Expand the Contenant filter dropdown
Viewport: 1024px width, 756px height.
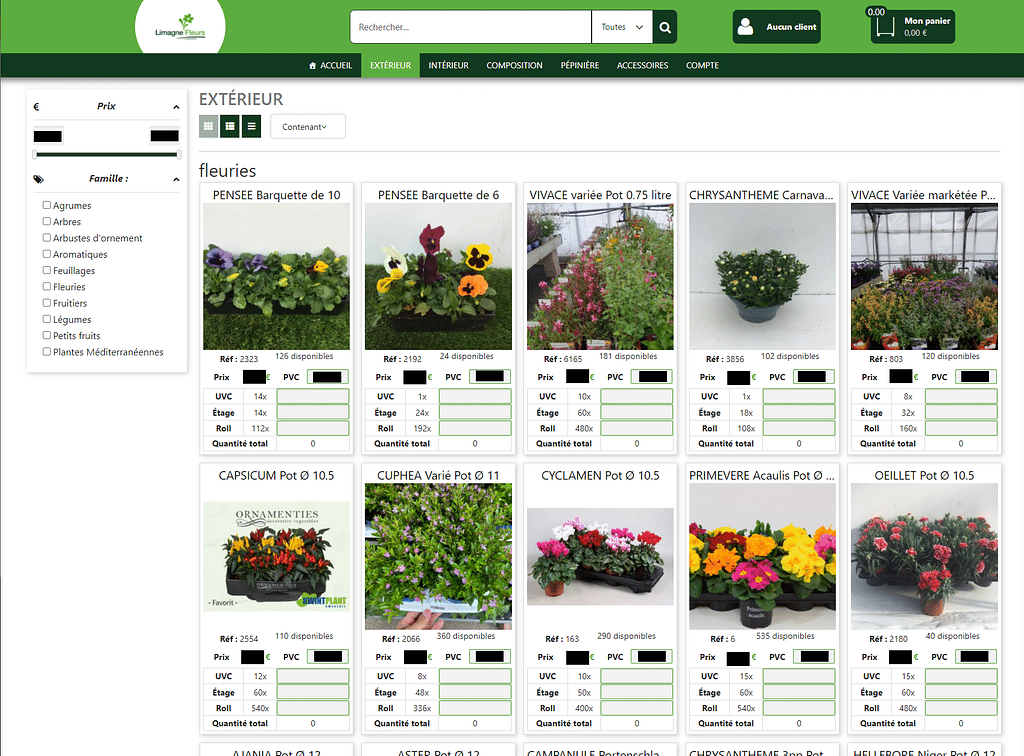(307, 127)
